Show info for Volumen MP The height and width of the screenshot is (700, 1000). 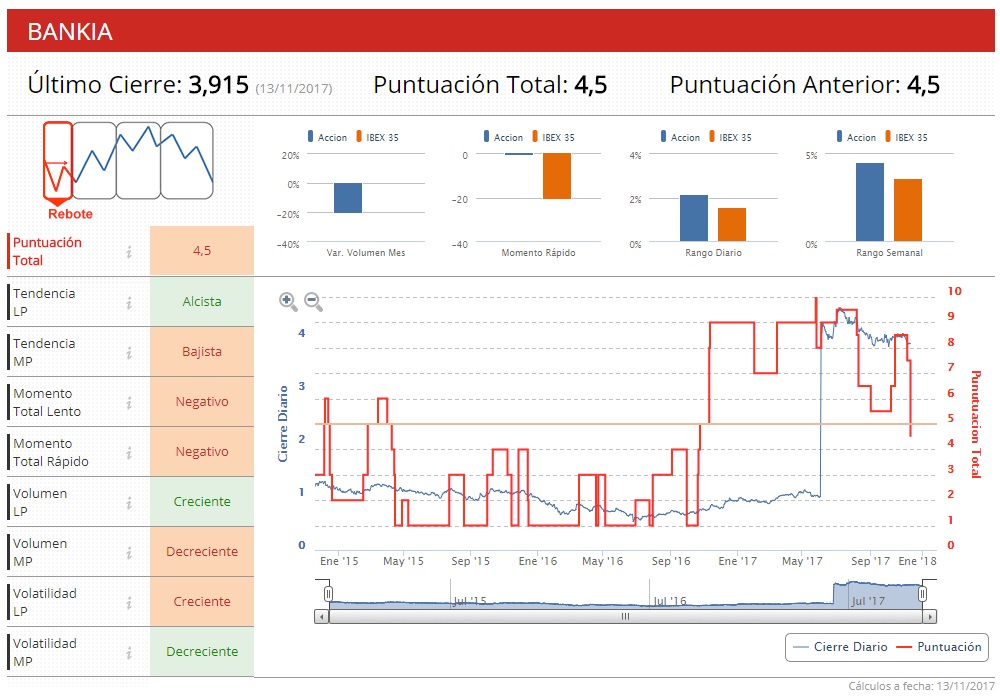tap(129, 552)
